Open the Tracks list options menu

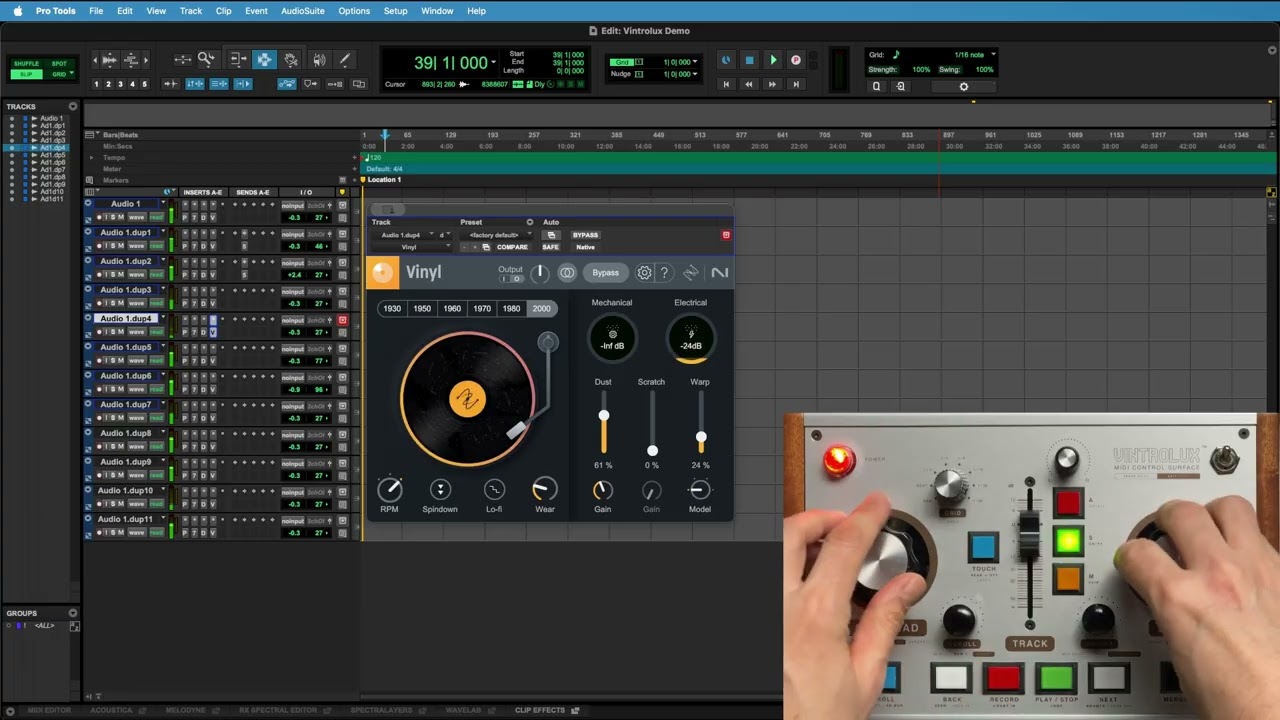pos(72,106)
